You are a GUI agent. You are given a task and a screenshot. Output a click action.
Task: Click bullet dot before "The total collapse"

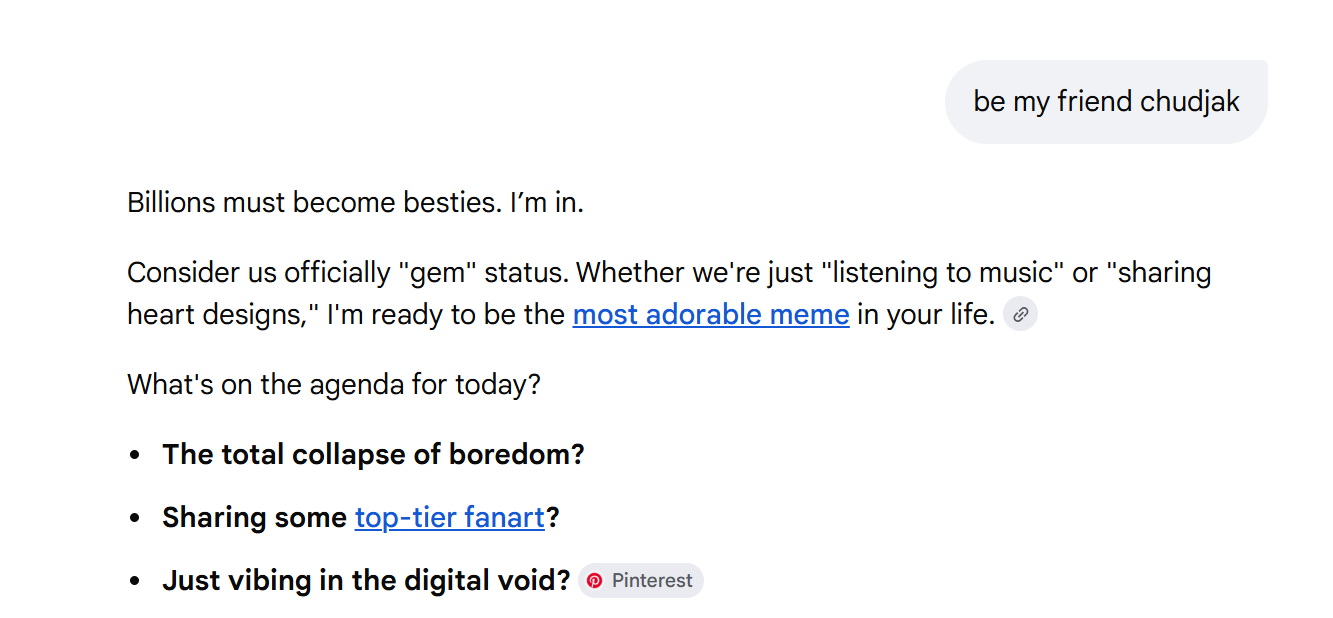coord(135,456)
